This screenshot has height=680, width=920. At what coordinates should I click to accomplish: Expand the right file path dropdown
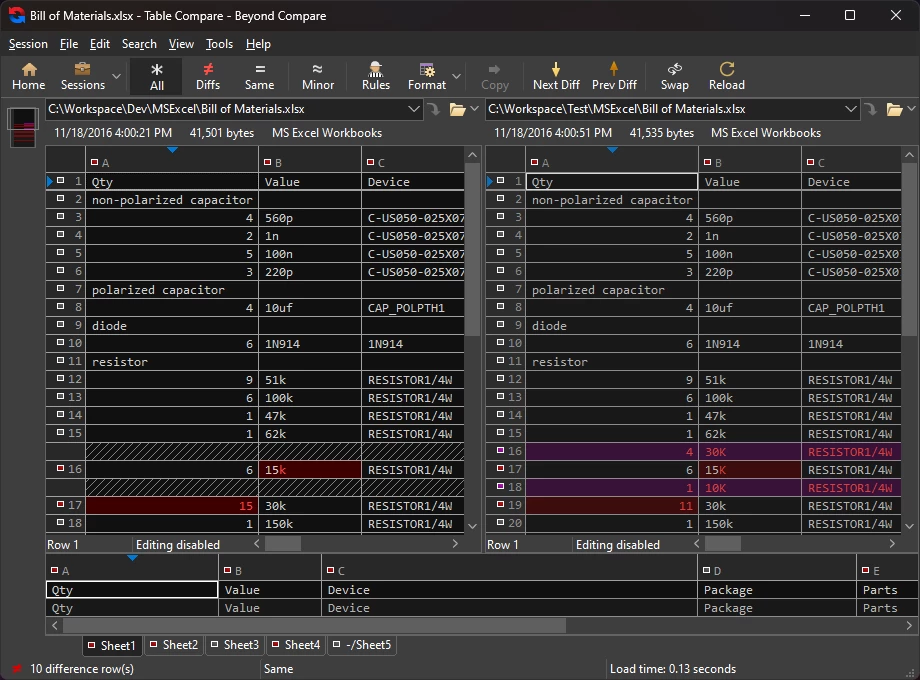[851, 109]
